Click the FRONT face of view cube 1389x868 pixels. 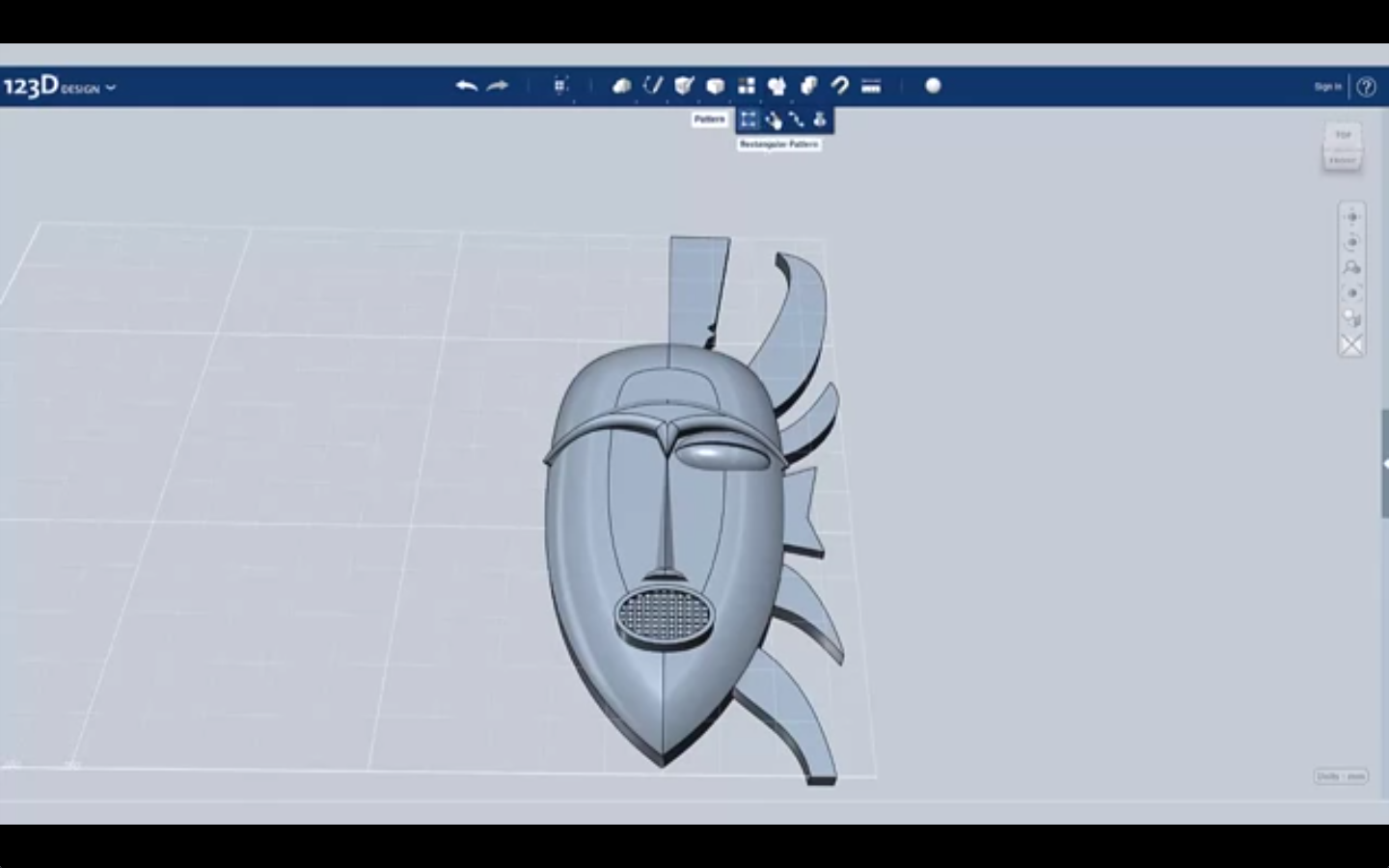point(1343,160)
